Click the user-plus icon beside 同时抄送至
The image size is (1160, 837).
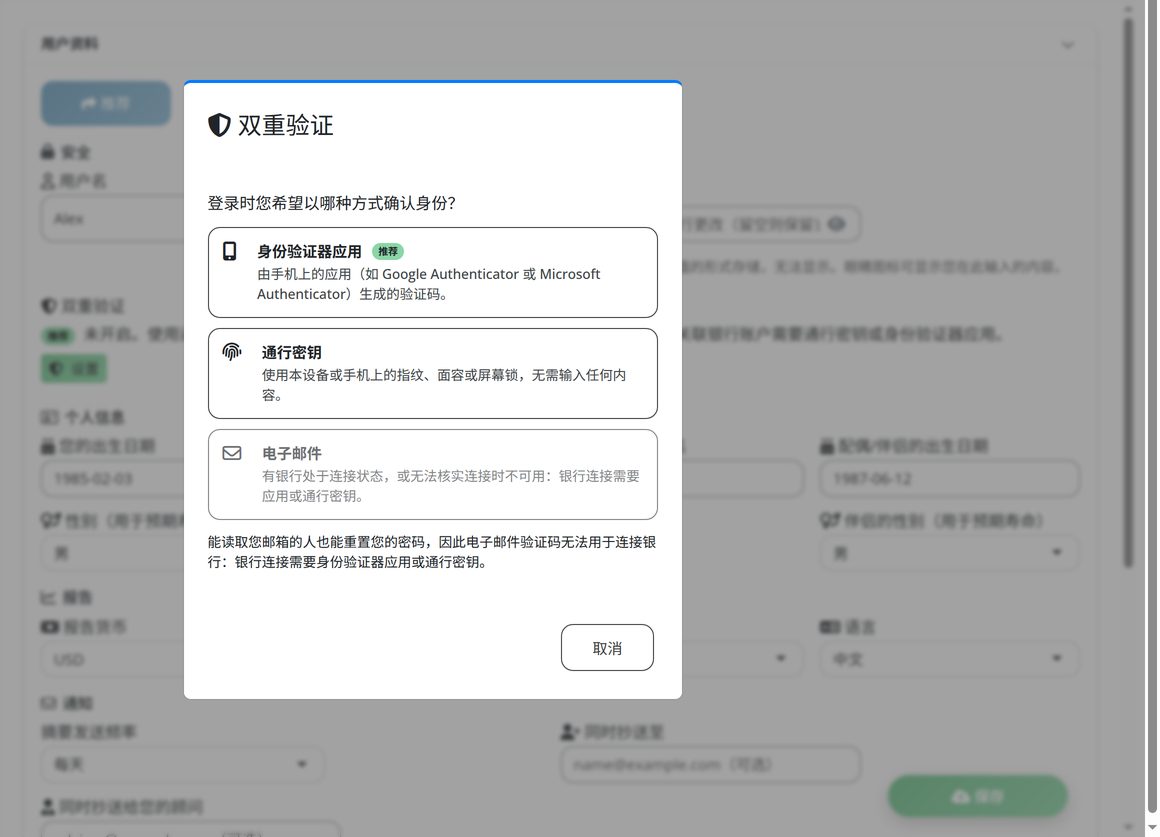(x=569, y=732)
